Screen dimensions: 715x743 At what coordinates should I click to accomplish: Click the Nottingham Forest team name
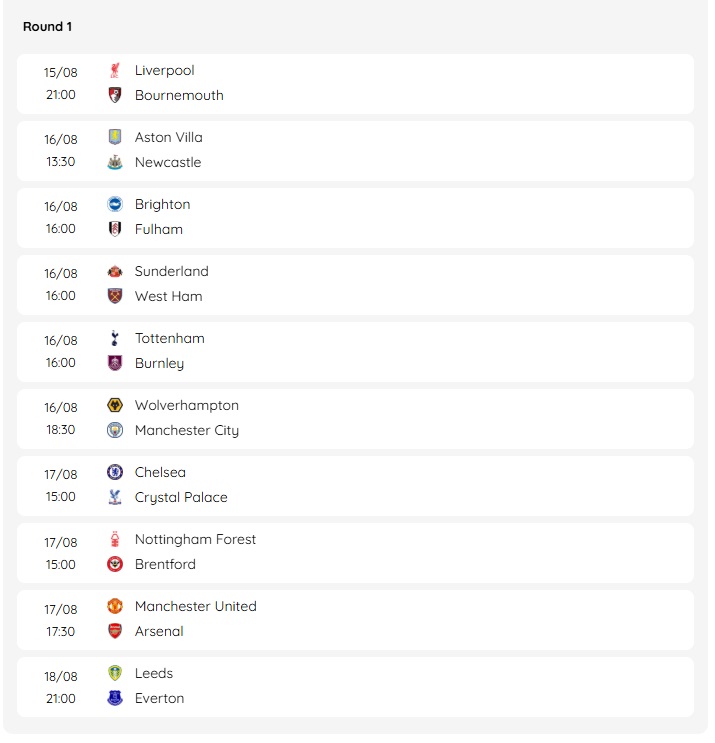pos(195,539)
